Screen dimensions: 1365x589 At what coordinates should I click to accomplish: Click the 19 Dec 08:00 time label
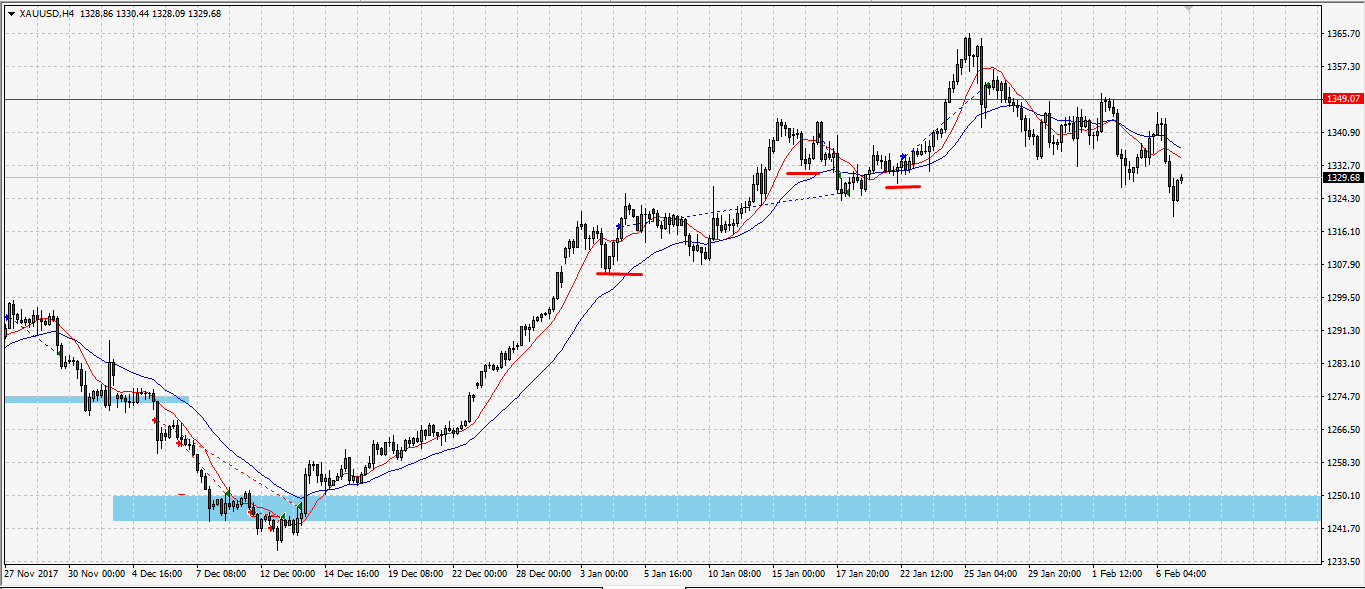click(416, 574)
